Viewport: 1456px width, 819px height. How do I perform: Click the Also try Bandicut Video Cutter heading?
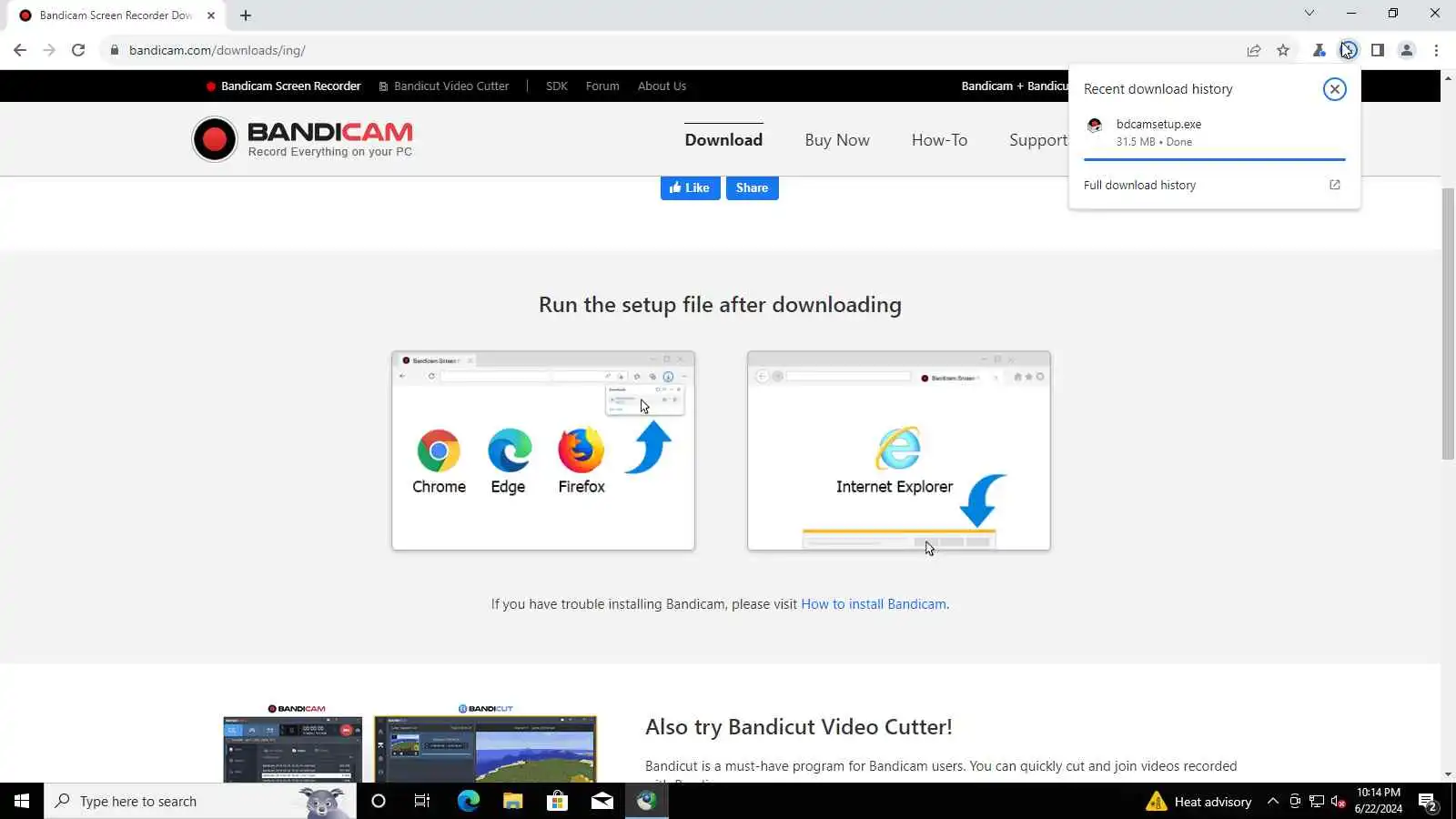[x=799, y=727]
